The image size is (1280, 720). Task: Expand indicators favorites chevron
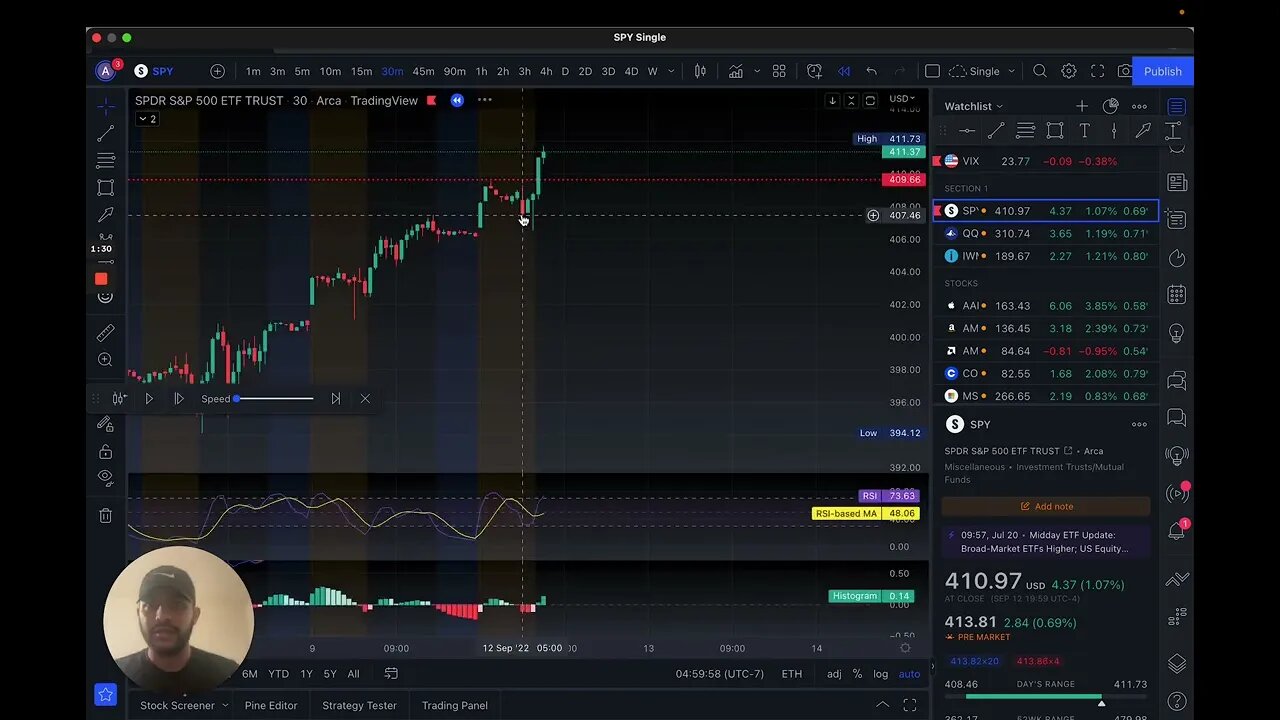coord(757,71)
